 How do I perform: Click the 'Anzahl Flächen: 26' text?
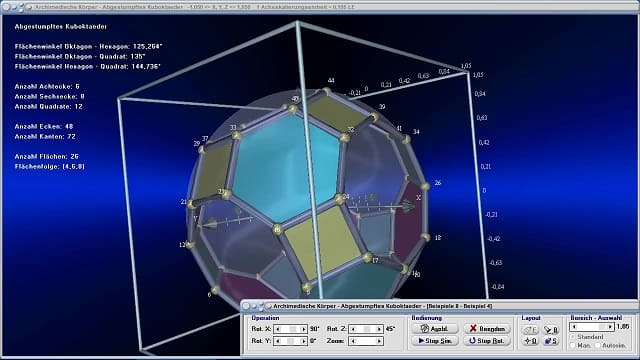47,156
